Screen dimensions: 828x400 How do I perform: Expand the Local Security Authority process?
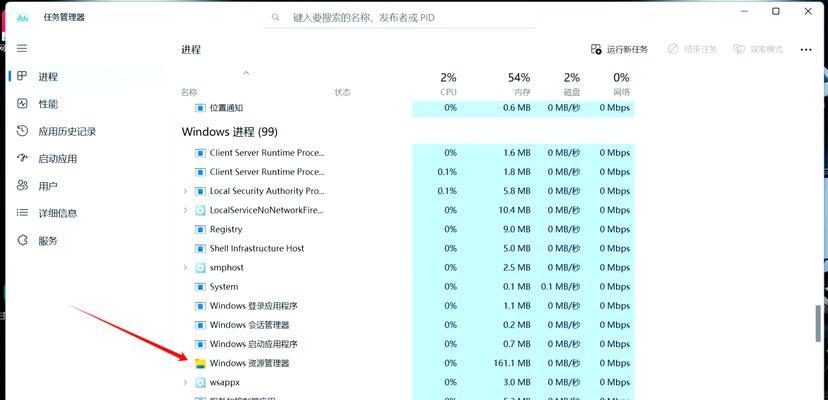tap(185, 191)
